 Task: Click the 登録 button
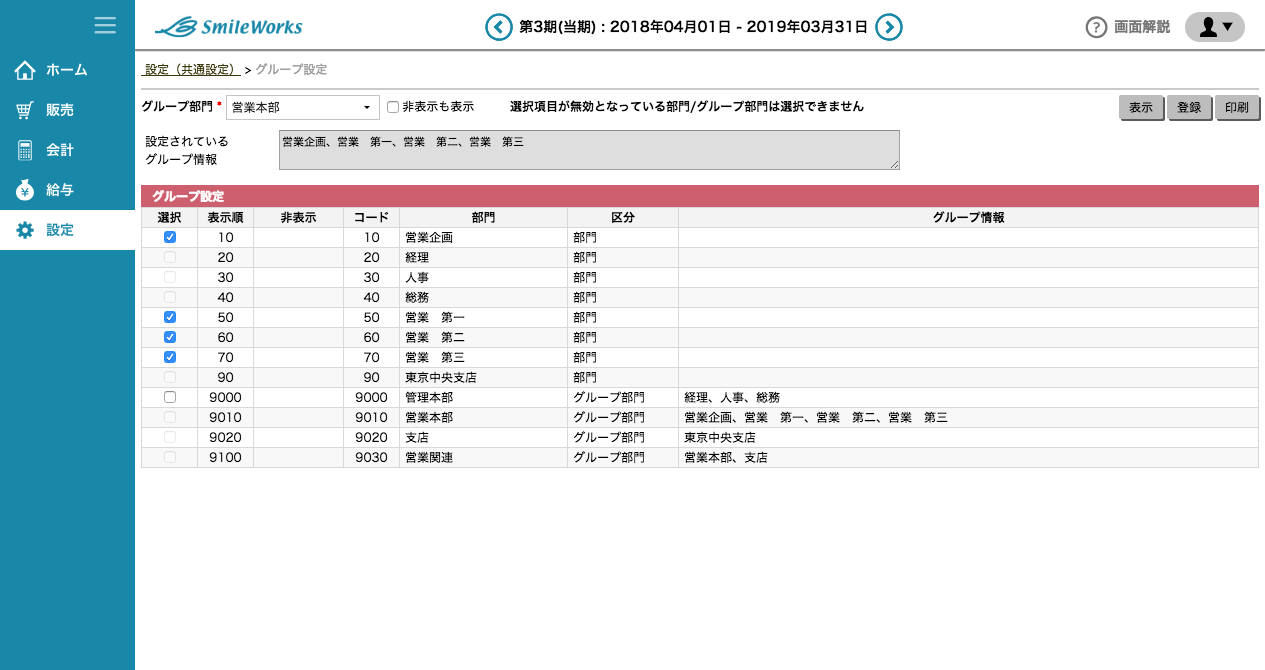1189,108
